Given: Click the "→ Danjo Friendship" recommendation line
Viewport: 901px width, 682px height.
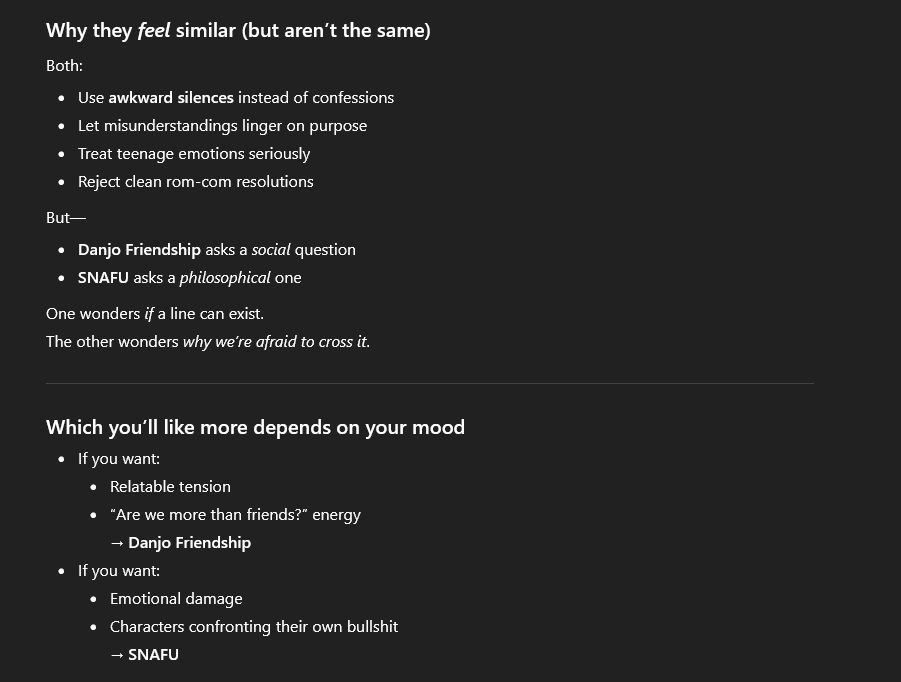Looking at the screenshot, I should pyautogui.click(x=180, y=543).
